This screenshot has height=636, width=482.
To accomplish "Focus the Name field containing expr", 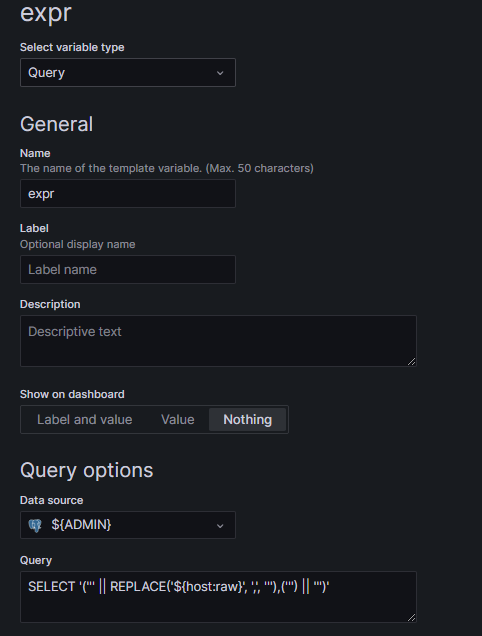I will 128,193.
